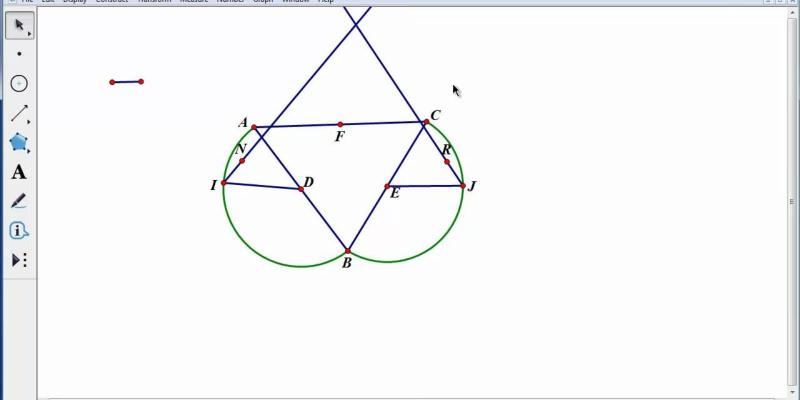The image size is (800, 400).
Task: Click the label text F
Action: point(339,136)
